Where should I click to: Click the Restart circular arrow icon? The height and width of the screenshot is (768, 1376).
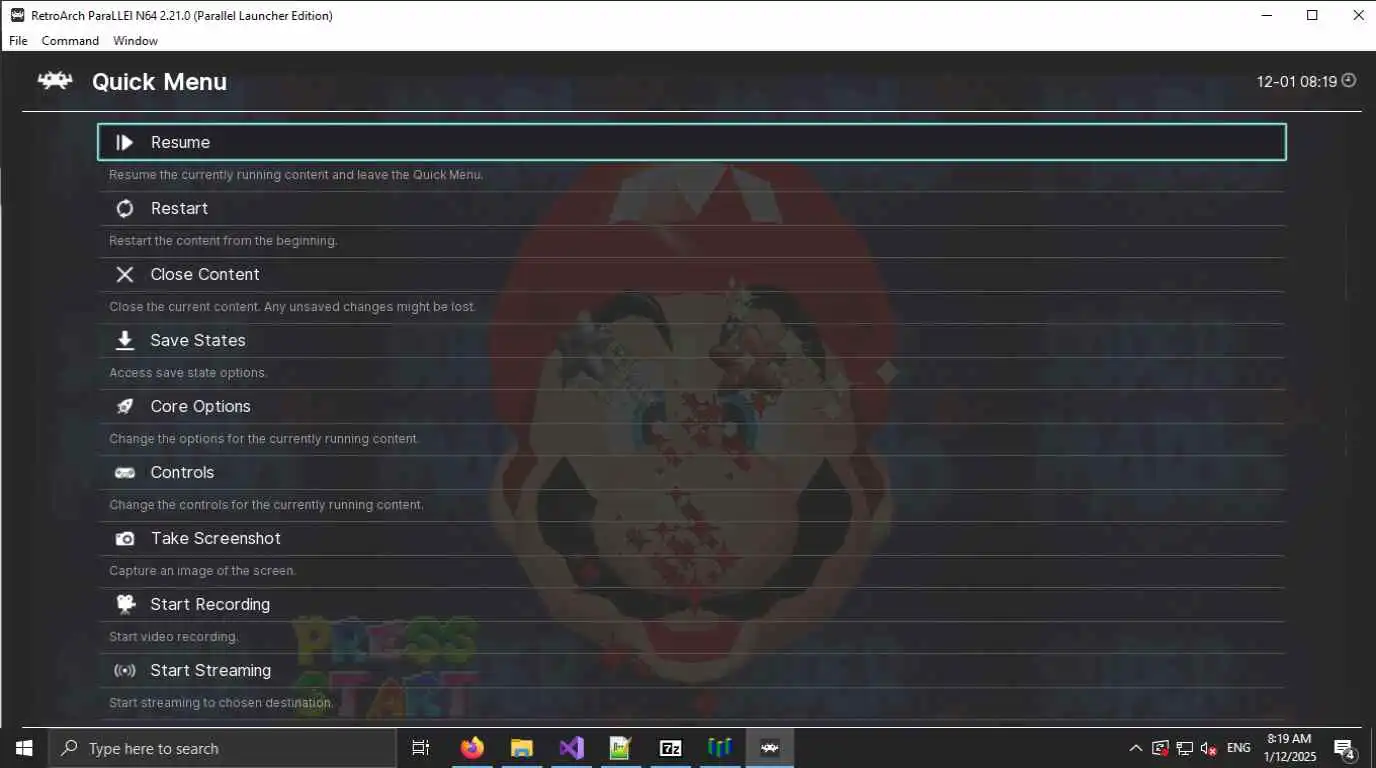click(x=125, y=208)
